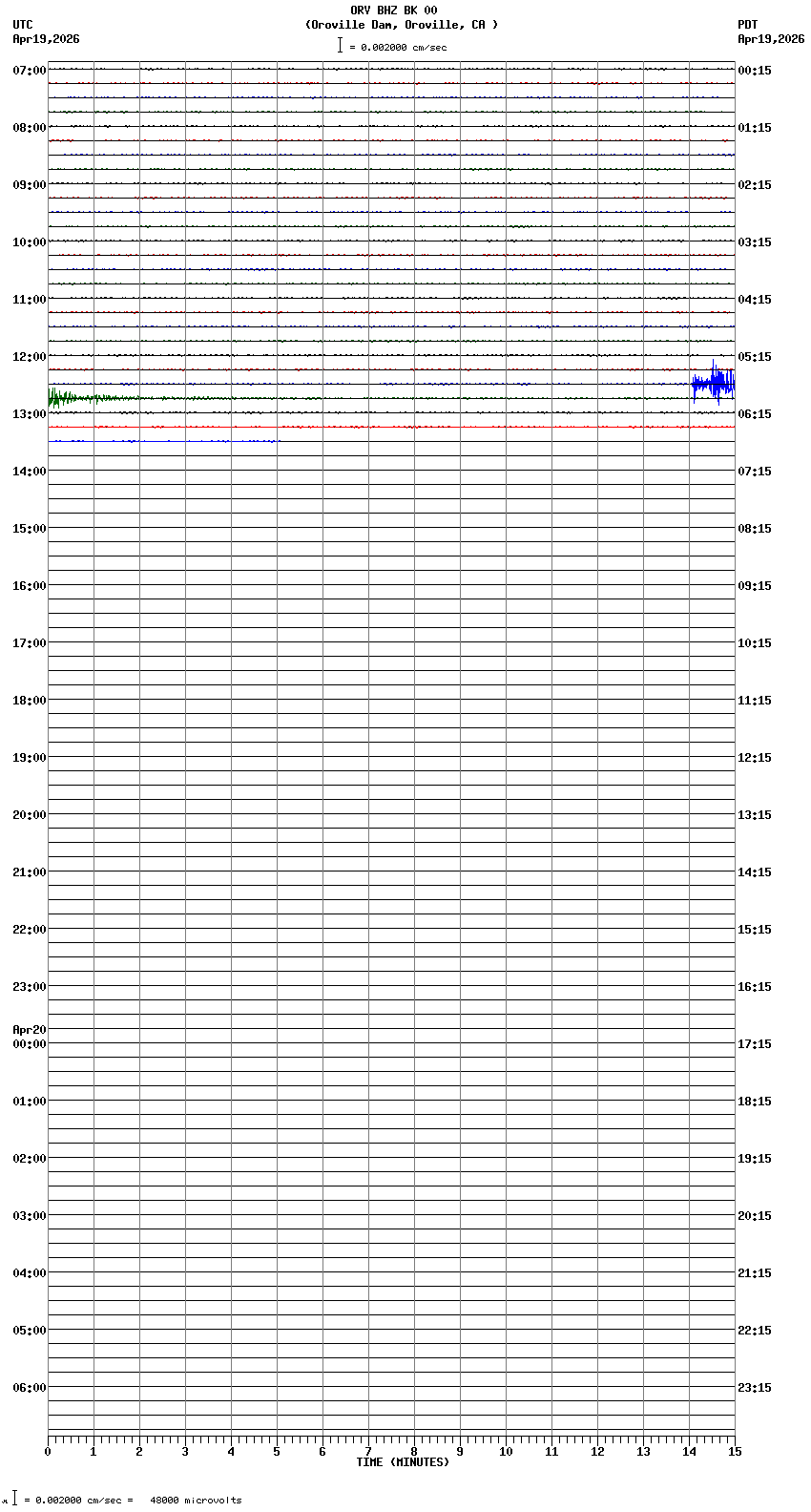Click the short blue trace on the 13:30 row
Screen dimensions: 811x1512
click(163, 441)
